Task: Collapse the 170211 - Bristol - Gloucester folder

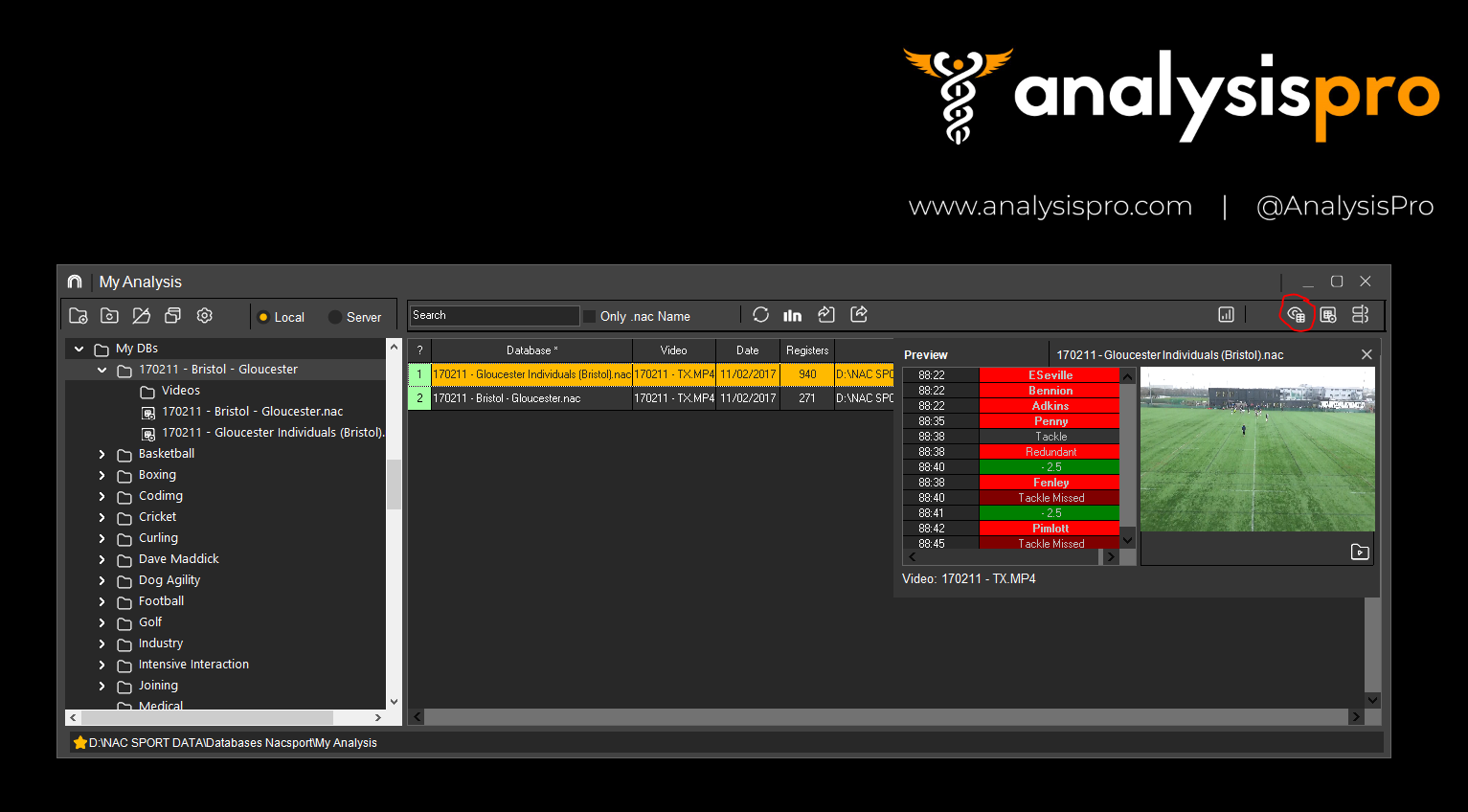Action: tap(102, 370)
